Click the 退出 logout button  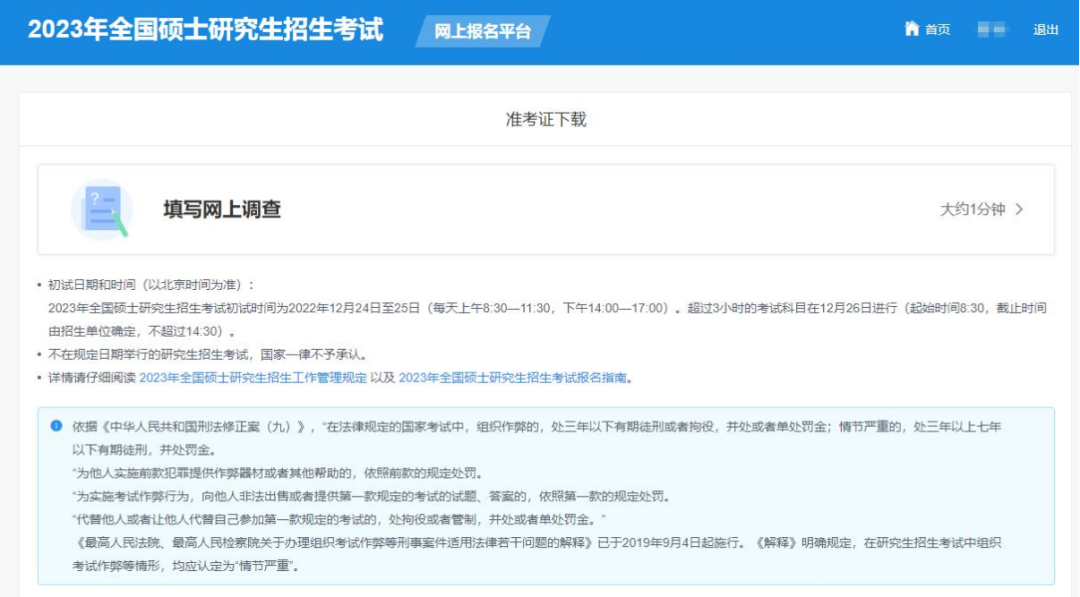click(x=1043, y=28)
